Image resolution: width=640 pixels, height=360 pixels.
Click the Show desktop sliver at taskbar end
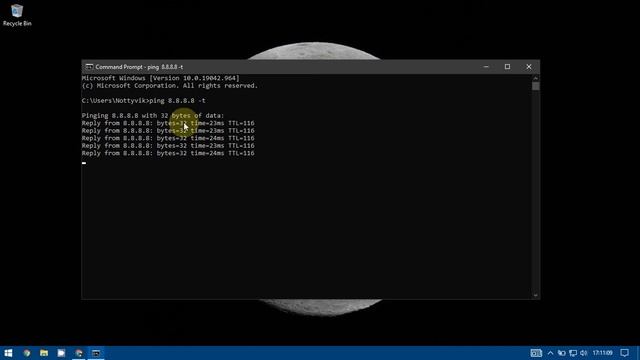point(638,353)
